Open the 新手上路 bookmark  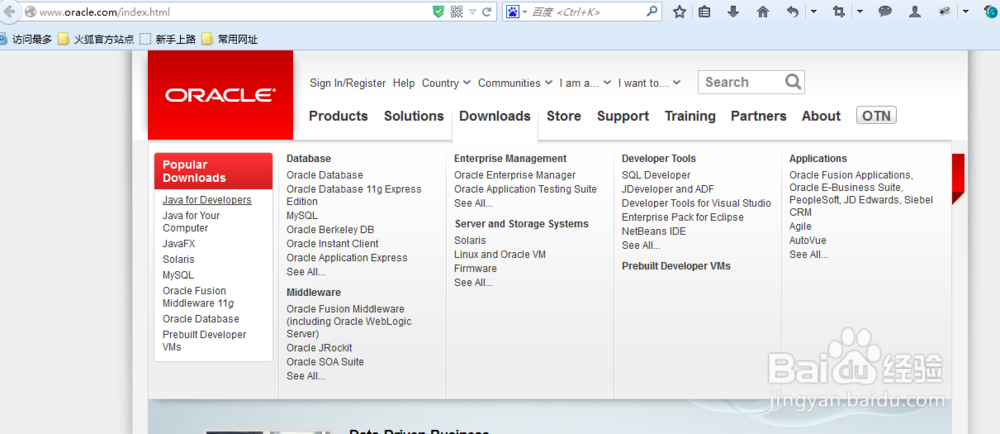pyautogui.click(x=168, y=40)
